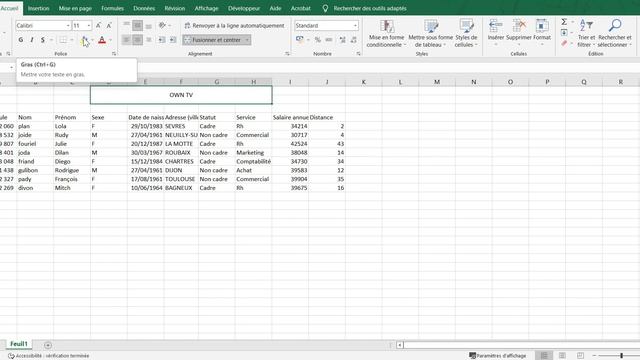The width and height of the screenshot is (640, 360).
Task: Toggle middle vertical alignment
Action: pos(138,25)
